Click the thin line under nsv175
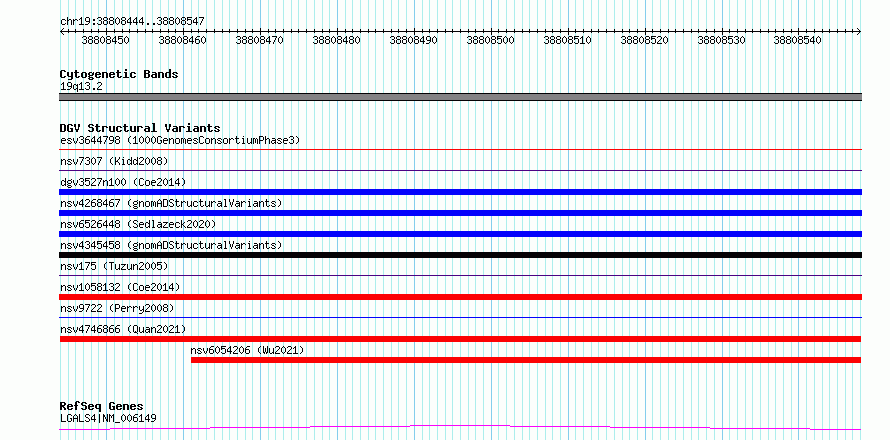890x440 pixels. click(x=460, y=276)
